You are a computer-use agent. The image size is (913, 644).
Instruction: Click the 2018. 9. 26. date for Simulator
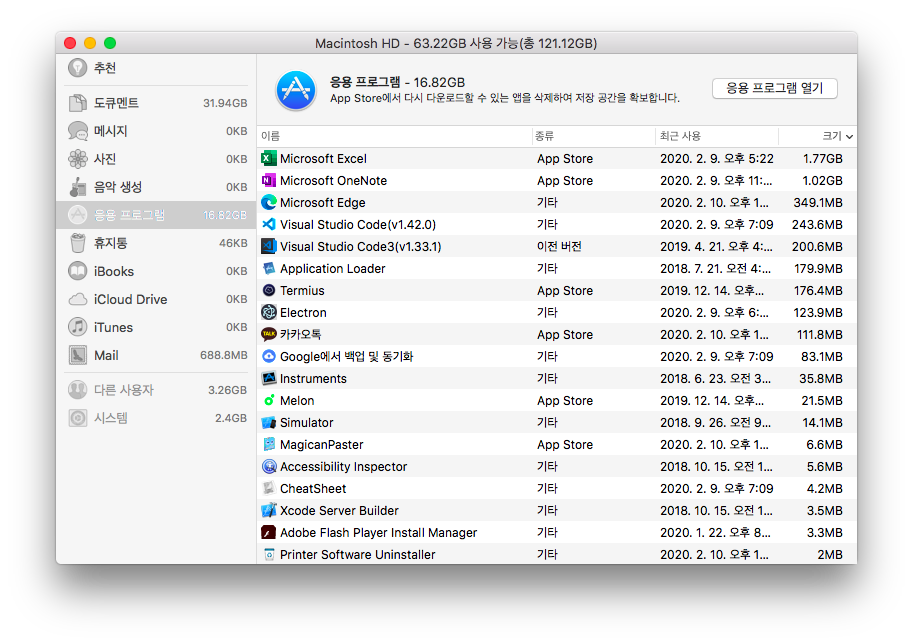715,423
